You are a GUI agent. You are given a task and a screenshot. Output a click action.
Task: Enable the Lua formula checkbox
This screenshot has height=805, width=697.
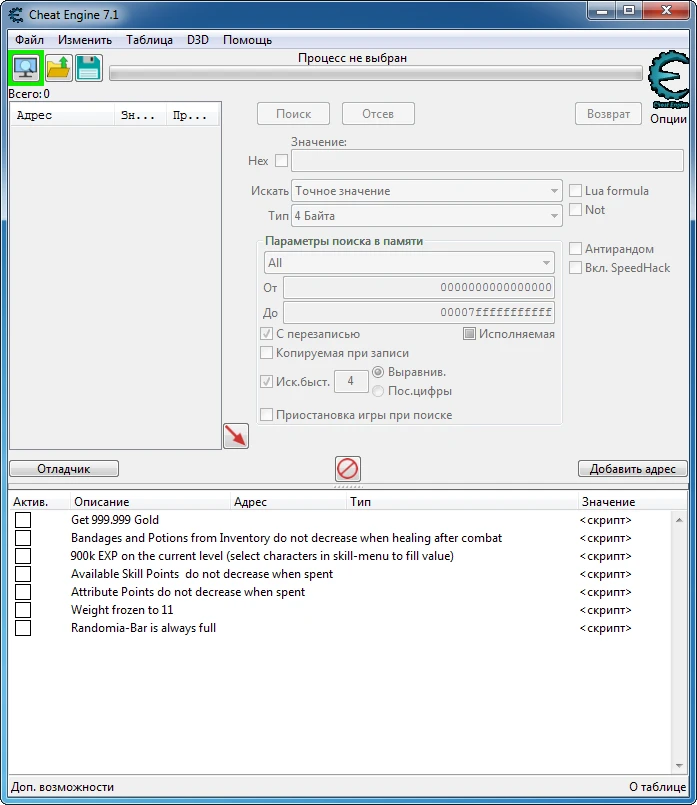point(575,190)
